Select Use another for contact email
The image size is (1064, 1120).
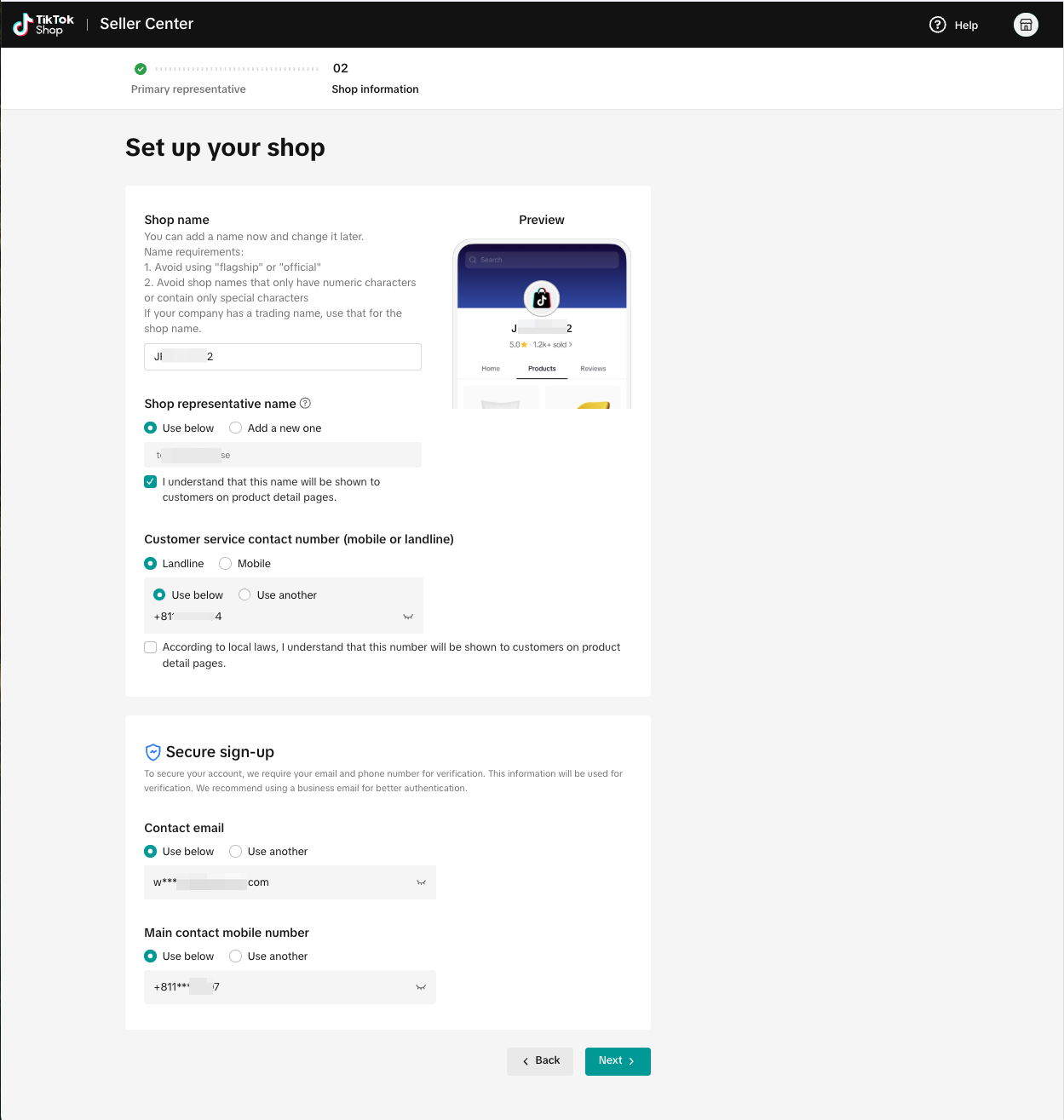point(236,852)
